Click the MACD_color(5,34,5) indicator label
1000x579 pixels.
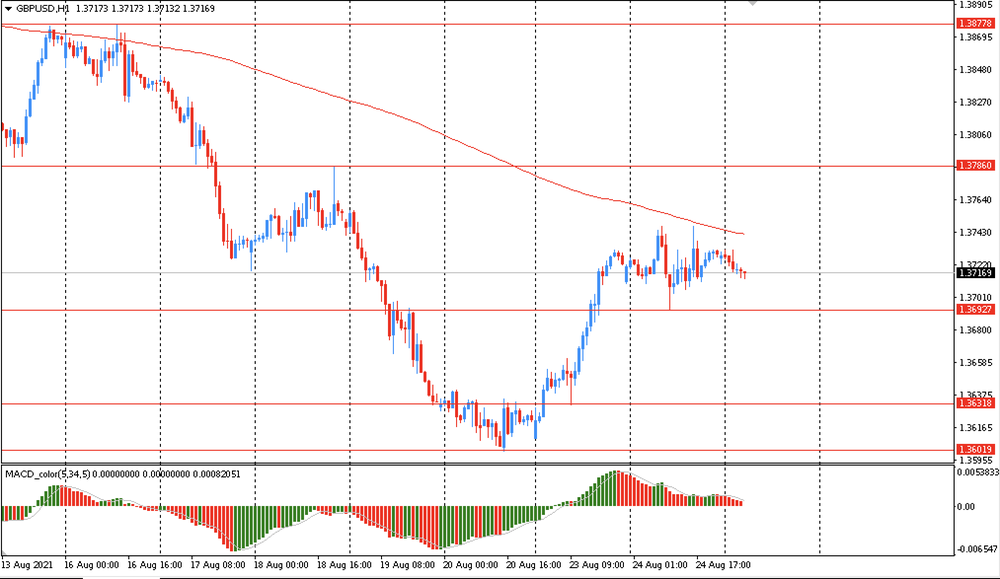[x=48, y=474]
